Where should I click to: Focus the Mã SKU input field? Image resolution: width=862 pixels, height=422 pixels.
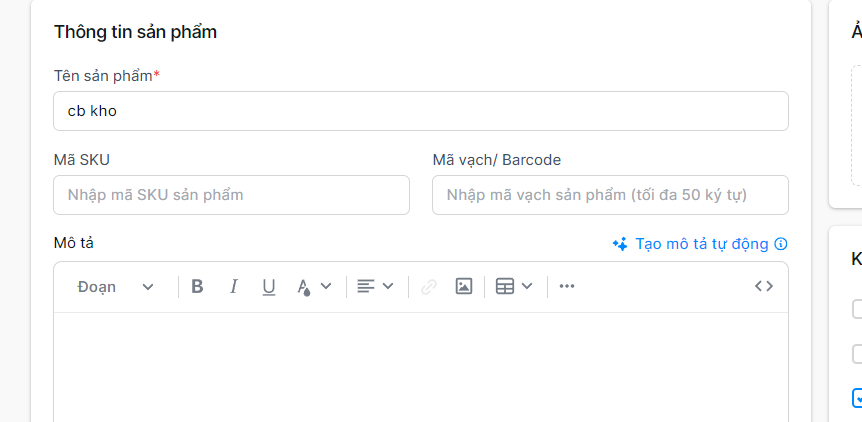point(231,195)
